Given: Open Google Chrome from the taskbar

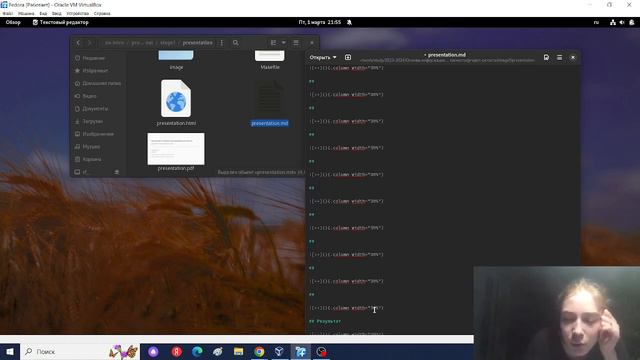Looking at the screenshot, I should (x=259, y=351).
